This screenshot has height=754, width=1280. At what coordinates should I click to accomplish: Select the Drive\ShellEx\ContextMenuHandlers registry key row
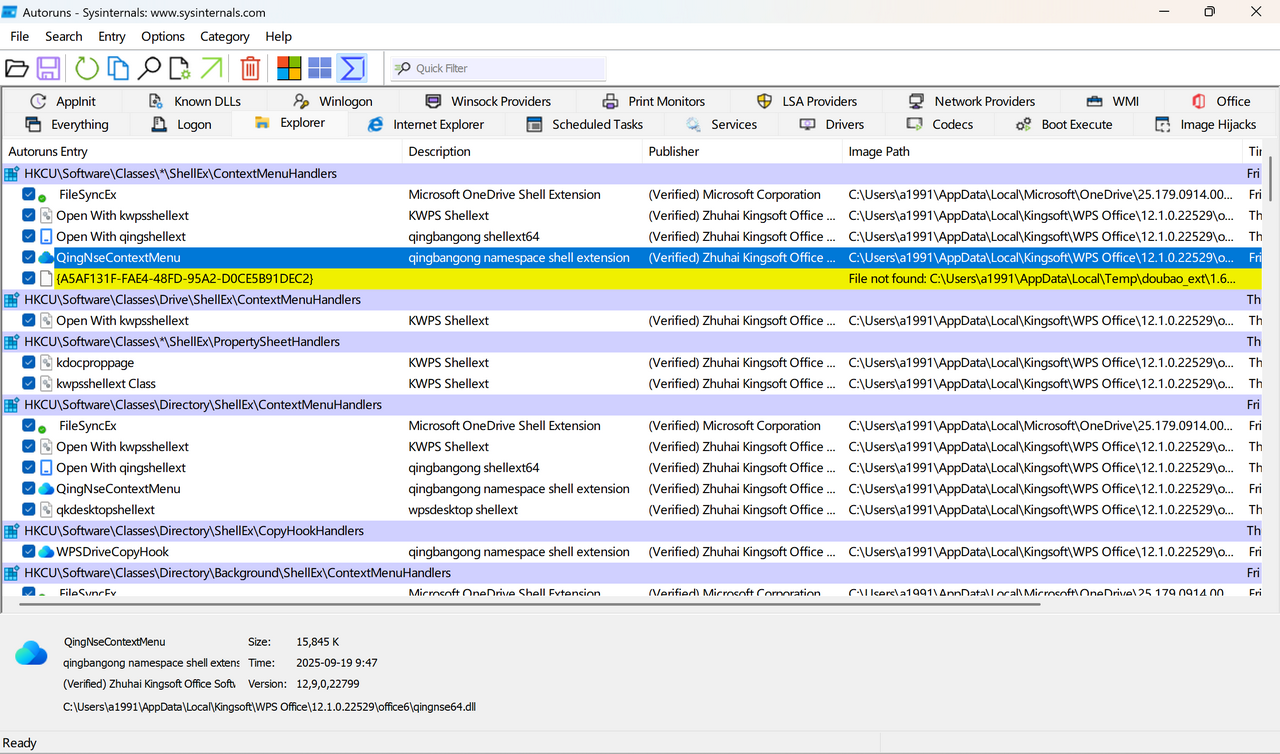[634, 300]
